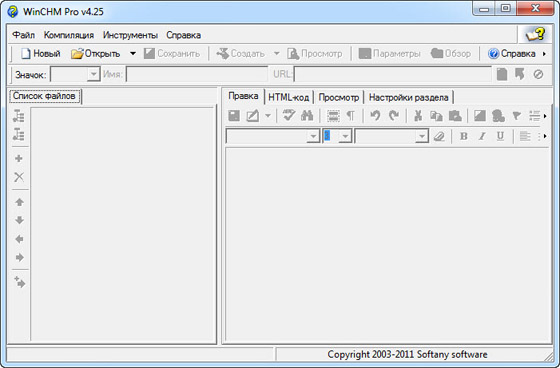
Task: Click the Просмотр toolbar button
Action: (315, 54)
